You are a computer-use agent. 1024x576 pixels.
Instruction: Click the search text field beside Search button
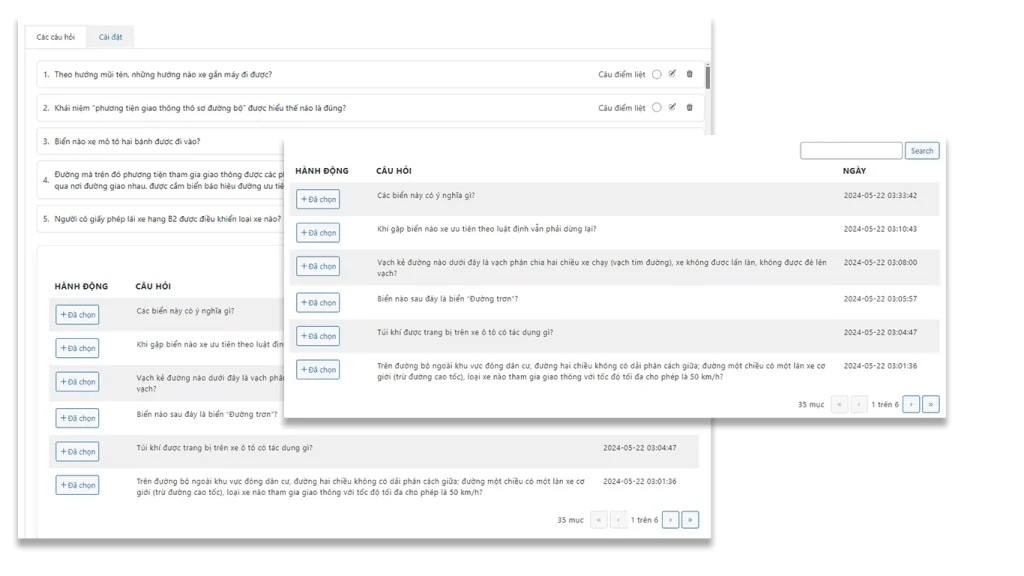click(851, 151)
